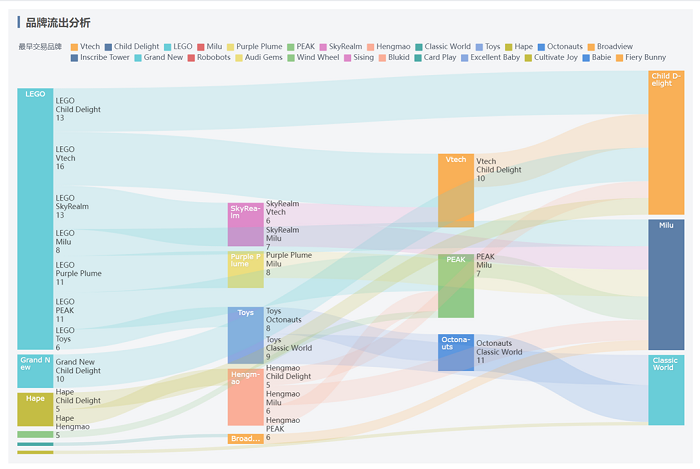Click the Classic World destination node
The width and height of the screenshot is (700, 469).
665,390
